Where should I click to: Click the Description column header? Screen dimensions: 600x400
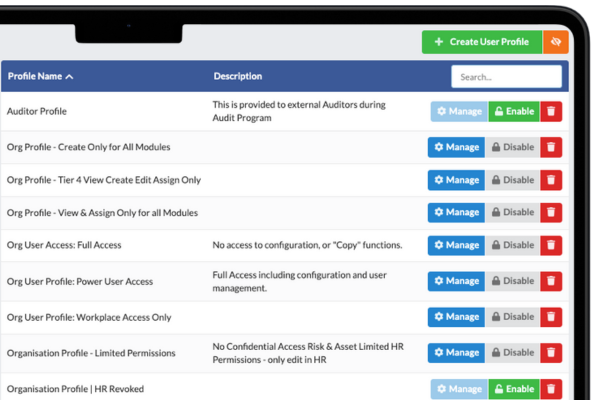point(238,76)
